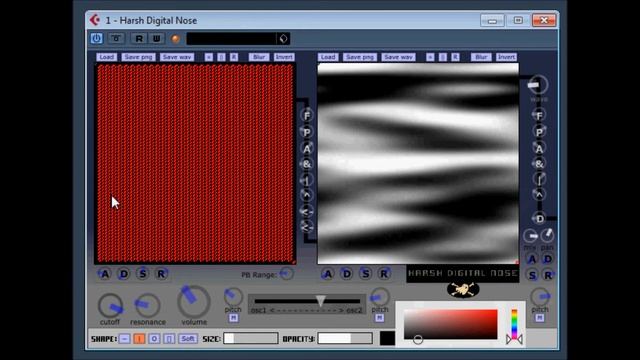Click Save png above the grayscale image
The image size is (640, 360).
point(360,57)
